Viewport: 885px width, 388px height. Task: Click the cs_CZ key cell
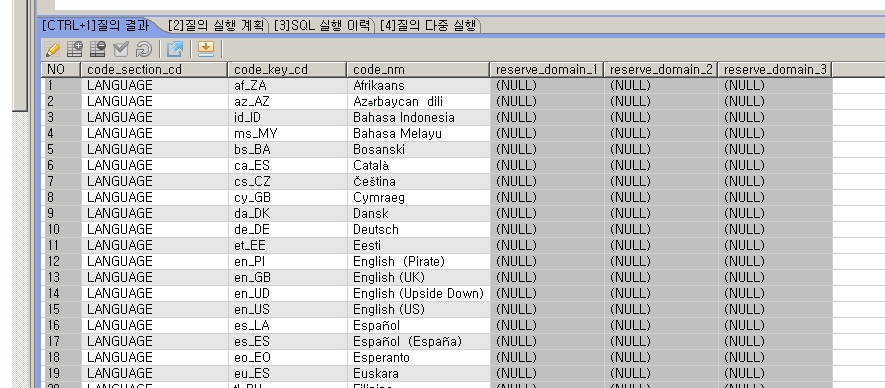click(287, 181)
